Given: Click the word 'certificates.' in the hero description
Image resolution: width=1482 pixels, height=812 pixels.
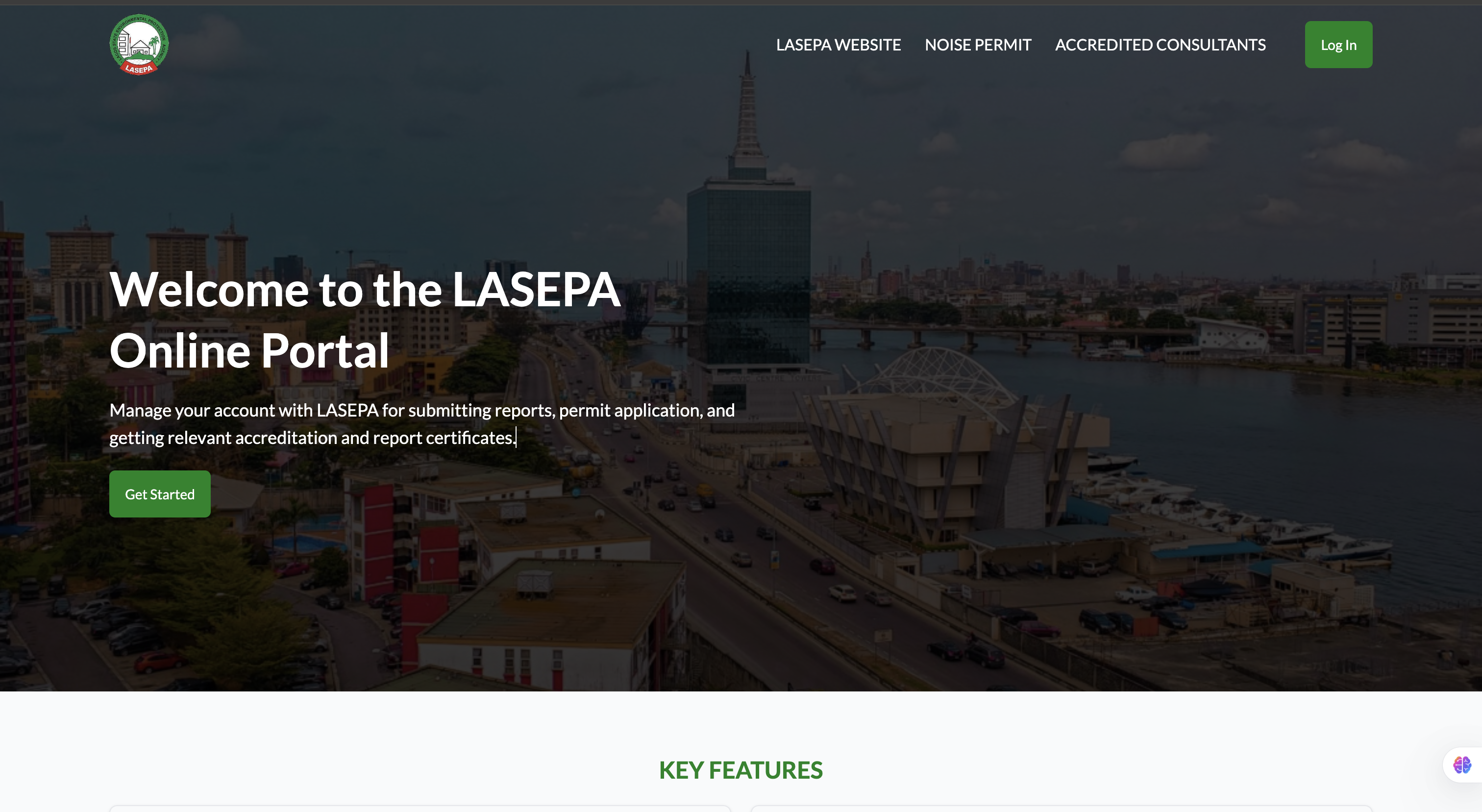Looking at the screenshot, I should (470, 438).
